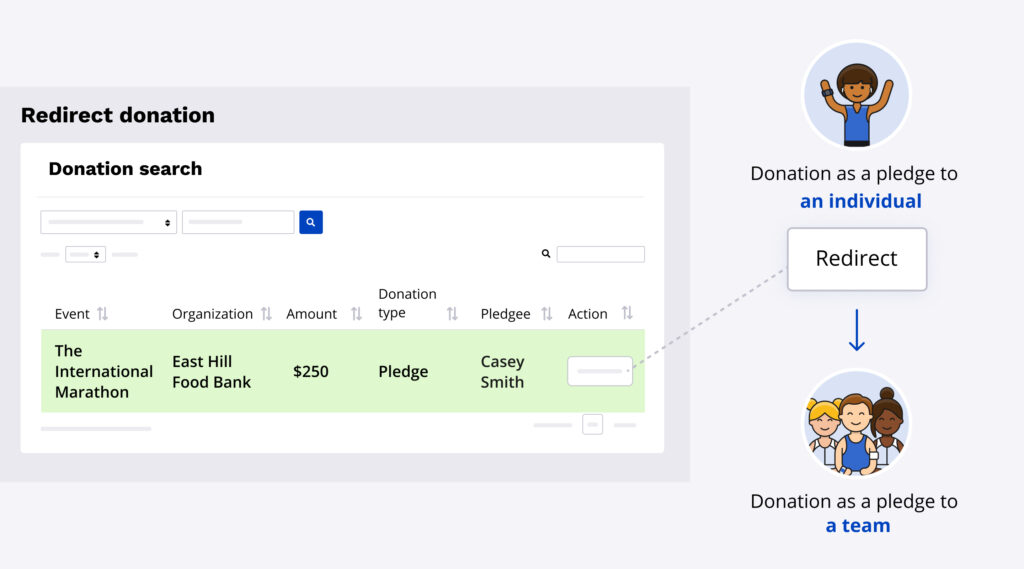This screenshot has width=1024, height=569.
Task: Click the Redirect option
Action: coord(856,259)
